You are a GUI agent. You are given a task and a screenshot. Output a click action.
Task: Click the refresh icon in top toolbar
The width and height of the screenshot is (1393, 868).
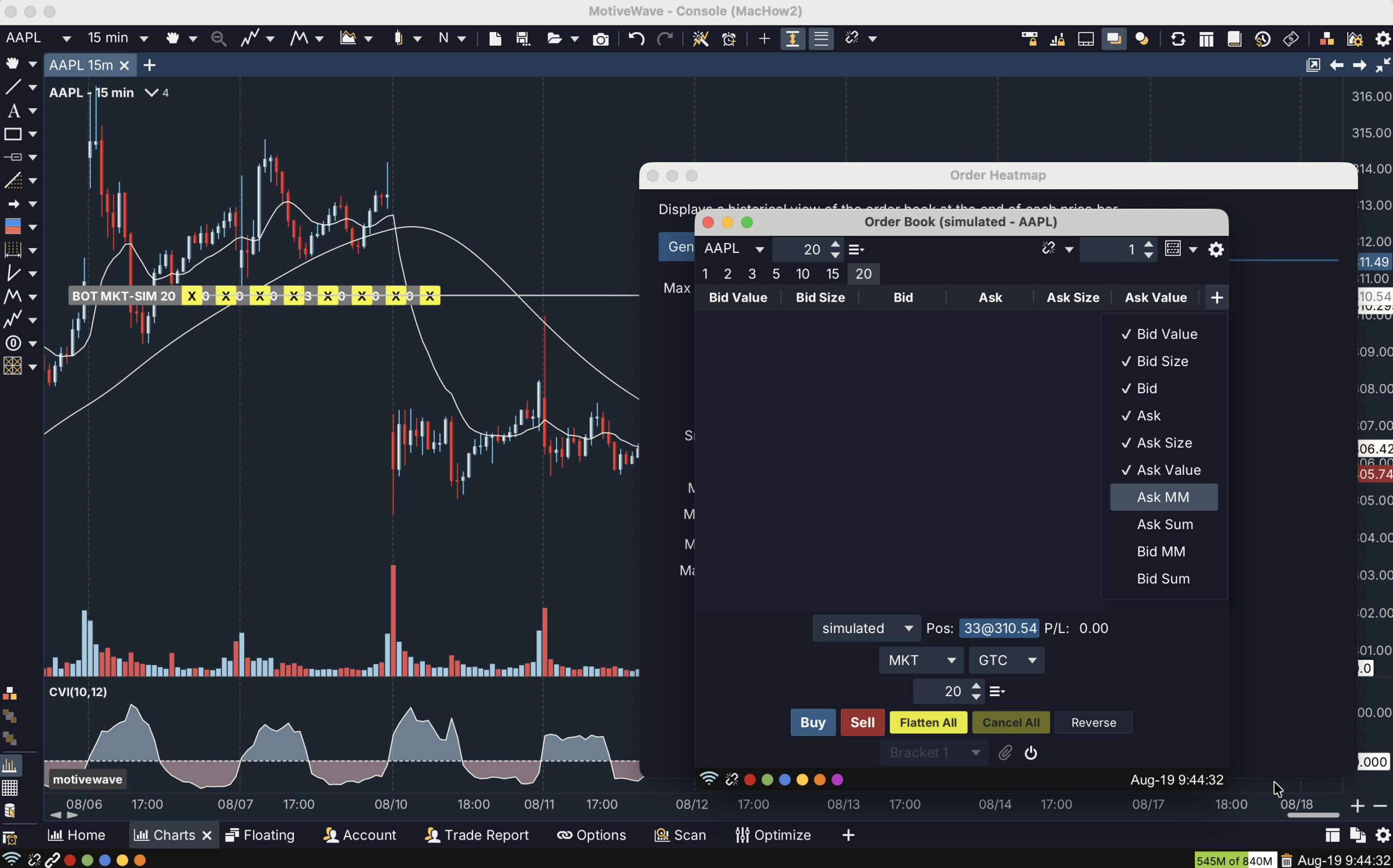[x=1178, y=39]
